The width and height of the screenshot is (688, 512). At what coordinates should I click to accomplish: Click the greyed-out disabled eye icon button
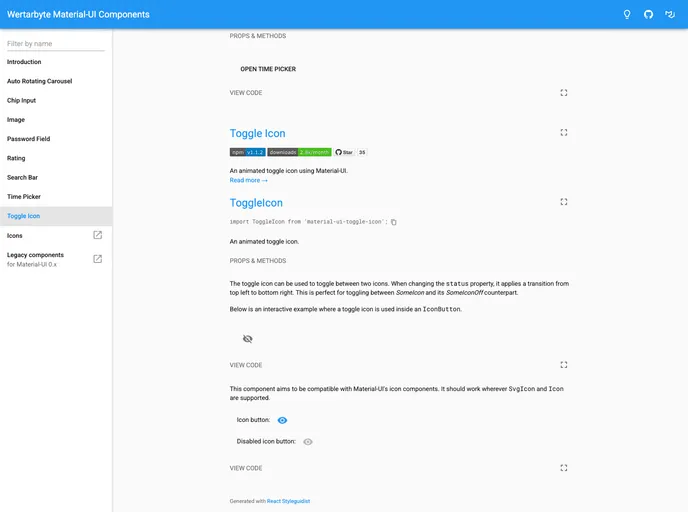pos(308,442)
